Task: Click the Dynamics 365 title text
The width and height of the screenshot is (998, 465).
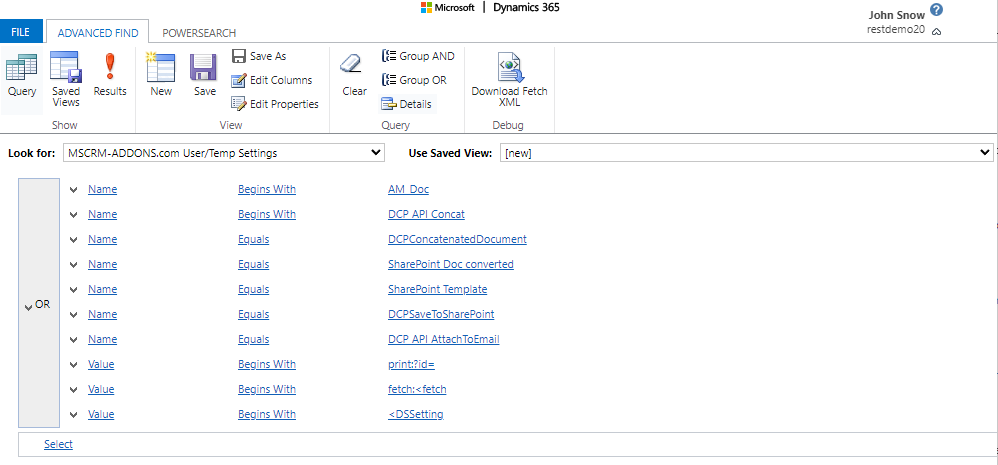Action: [526, 8]
